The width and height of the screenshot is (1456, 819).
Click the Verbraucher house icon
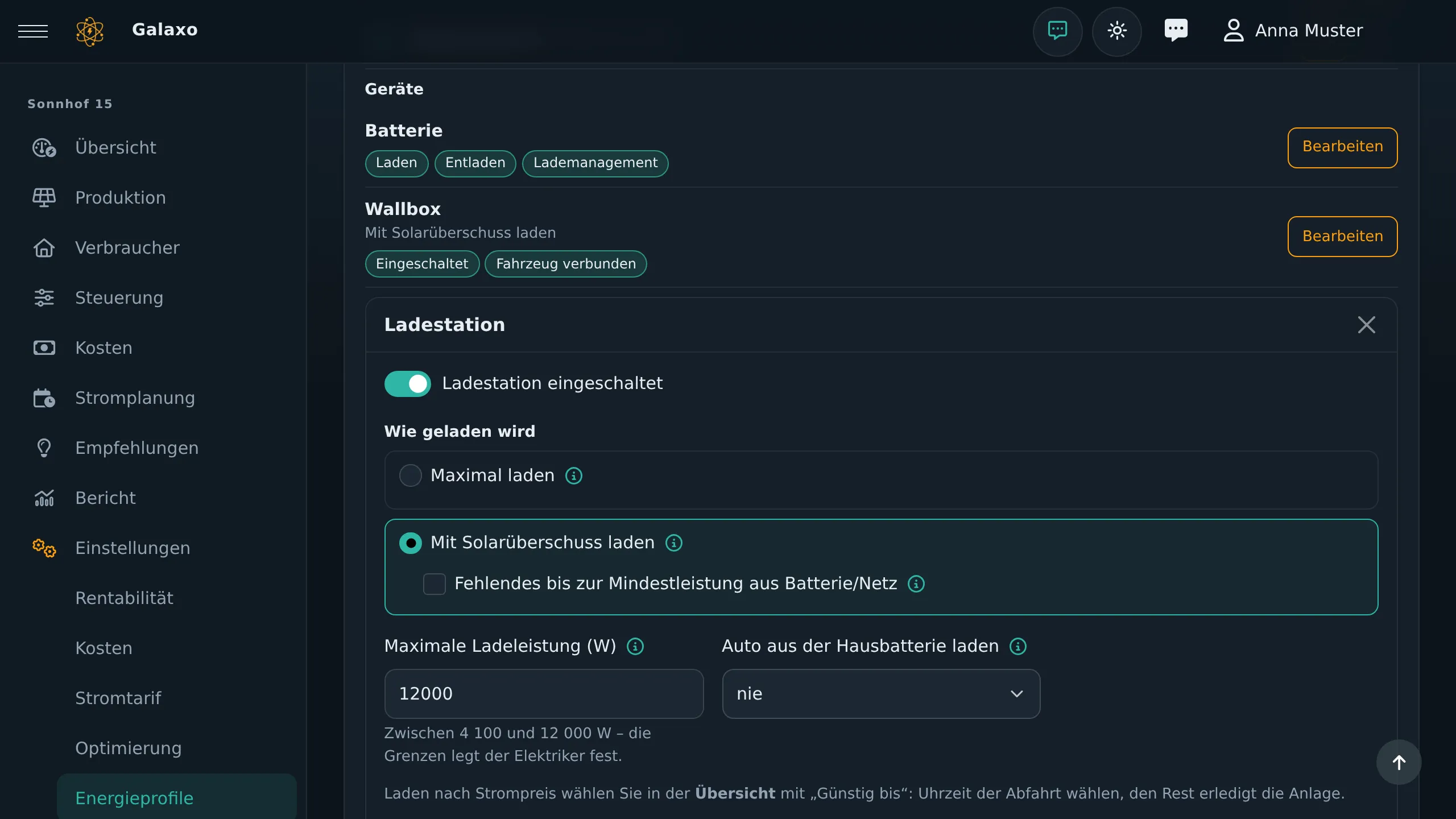[x=44, y=248]
